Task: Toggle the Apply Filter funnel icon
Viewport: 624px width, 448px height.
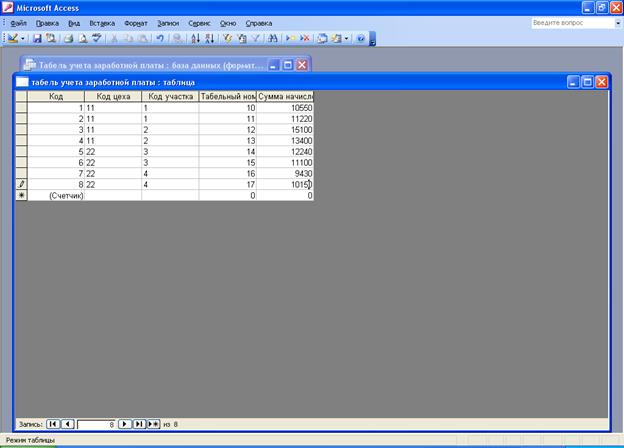Action: [256, 38]
